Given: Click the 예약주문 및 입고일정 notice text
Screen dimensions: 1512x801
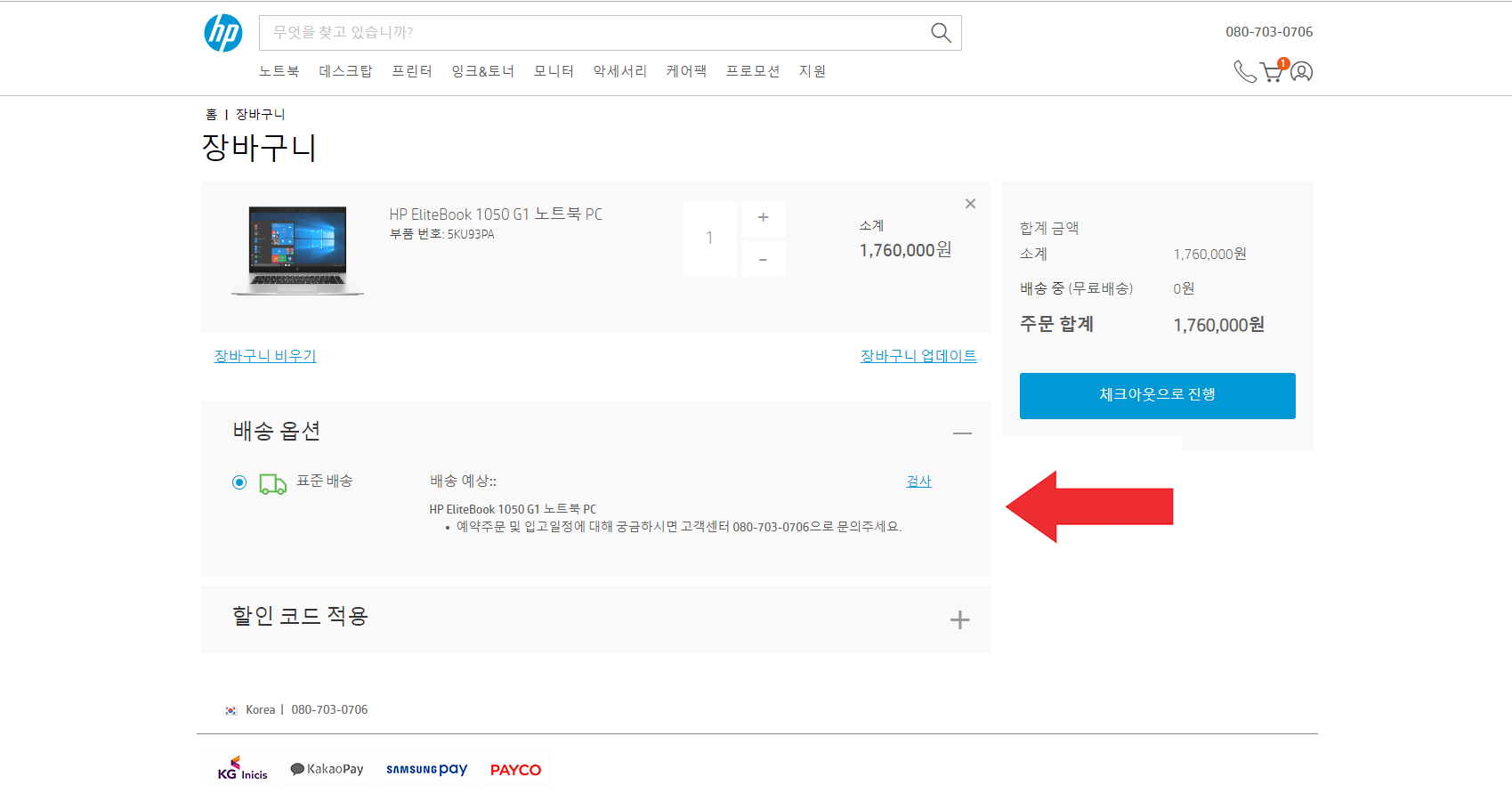Looking at the screenshot, I should coord(679,527).
